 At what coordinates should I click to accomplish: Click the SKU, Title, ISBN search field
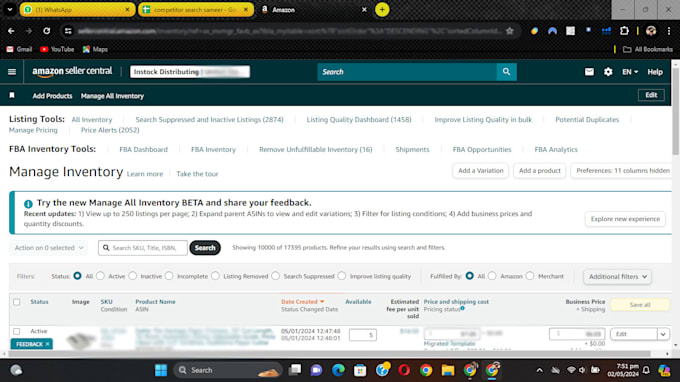(143, 248)
